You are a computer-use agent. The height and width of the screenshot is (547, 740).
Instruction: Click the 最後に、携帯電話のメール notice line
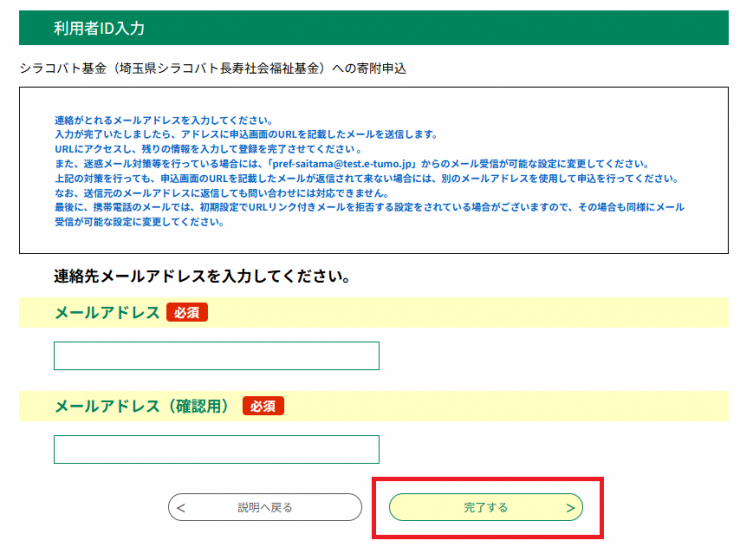(369, 208)
